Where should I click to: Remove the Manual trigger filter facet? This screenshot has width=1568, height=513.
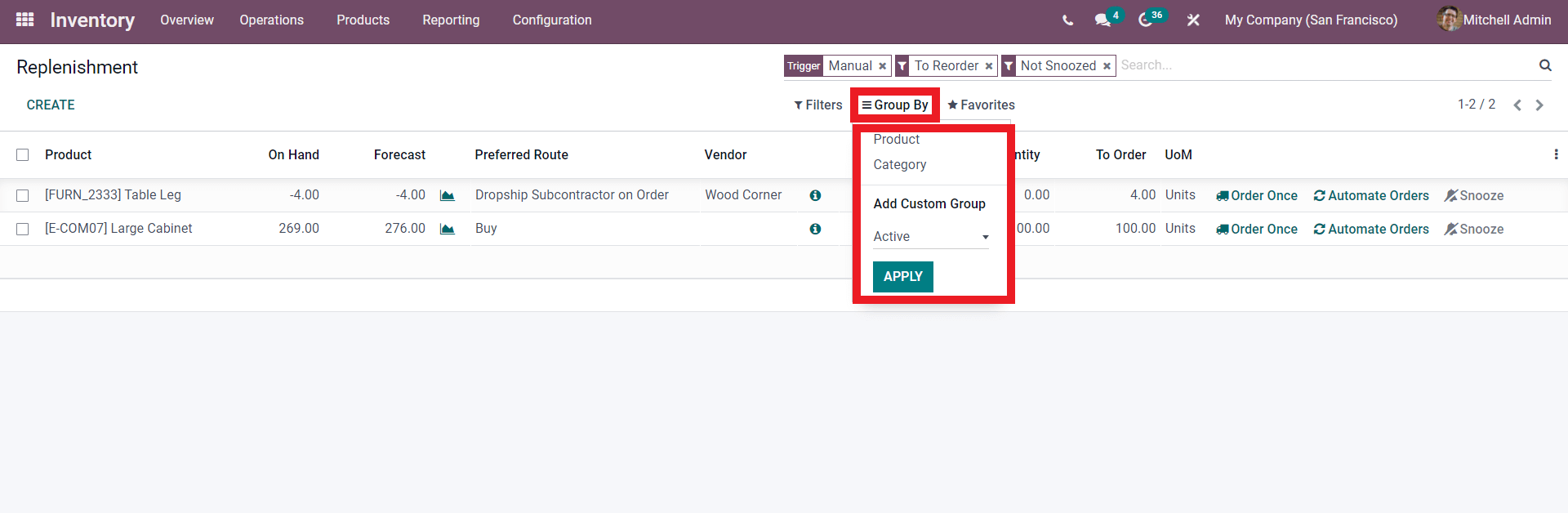882,66
